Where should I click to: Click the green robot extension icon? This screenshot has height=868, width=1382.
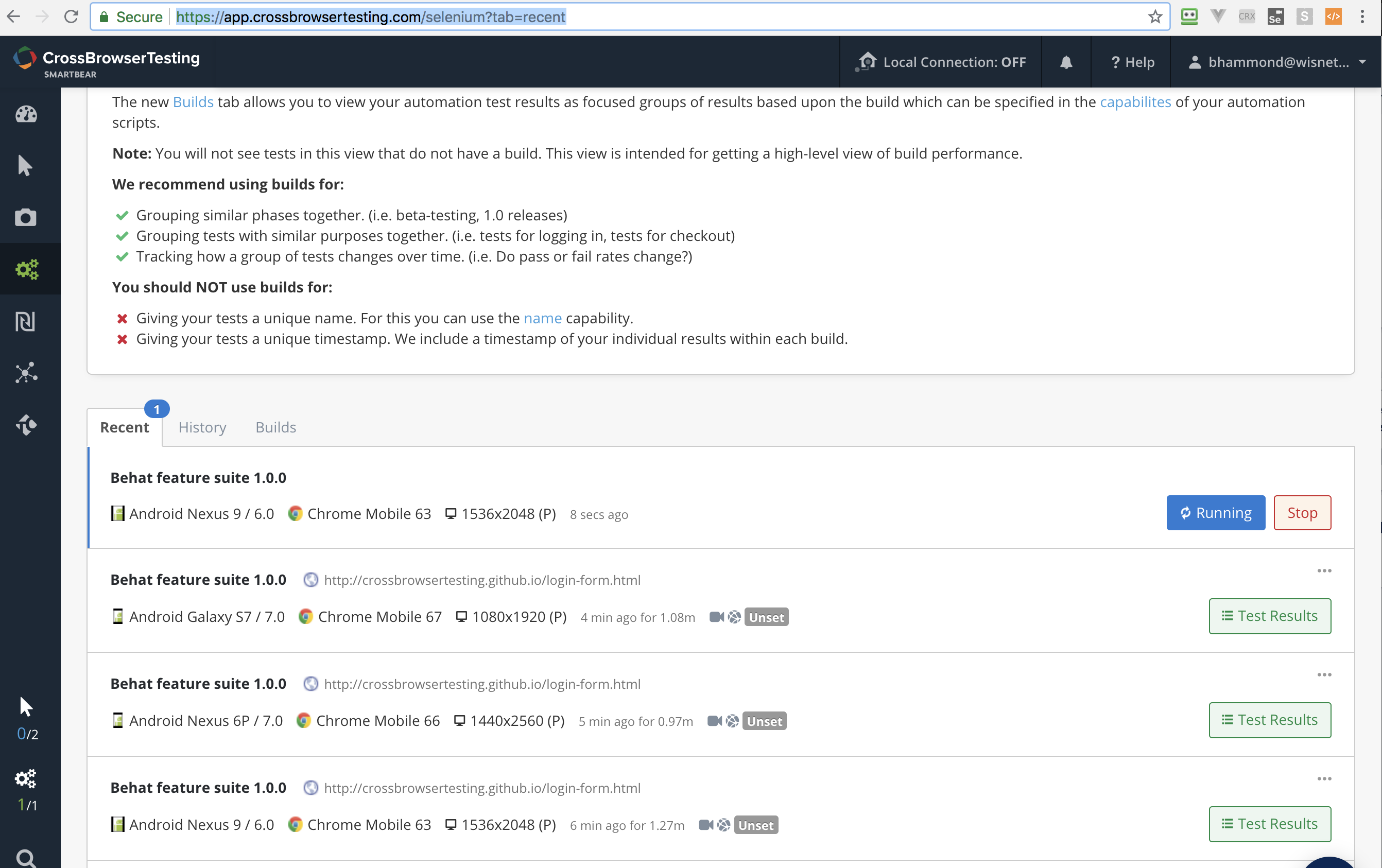[x=1189, y=16]
